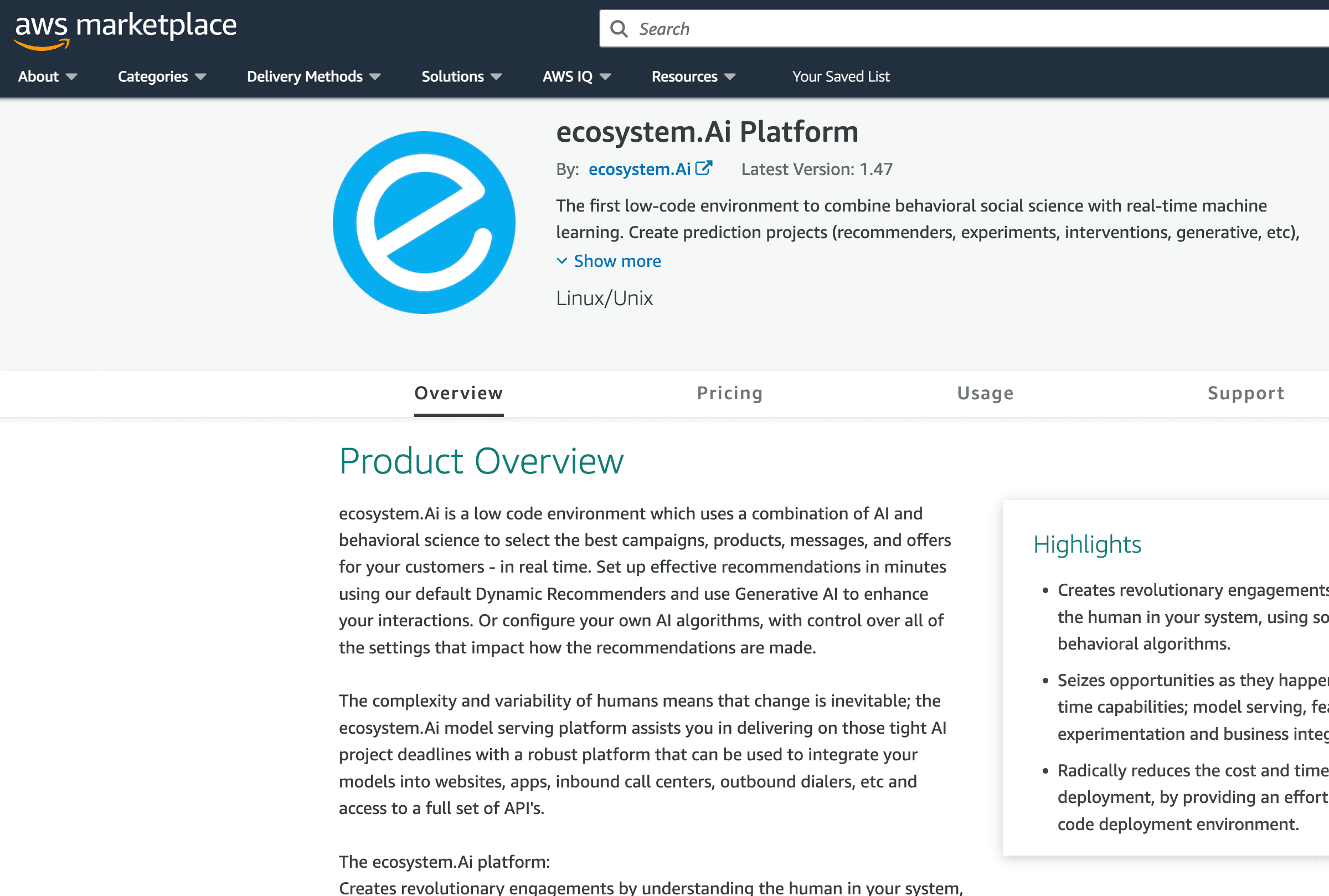
Task: Open the Resources dropdown menu
Action: [693, 76]
